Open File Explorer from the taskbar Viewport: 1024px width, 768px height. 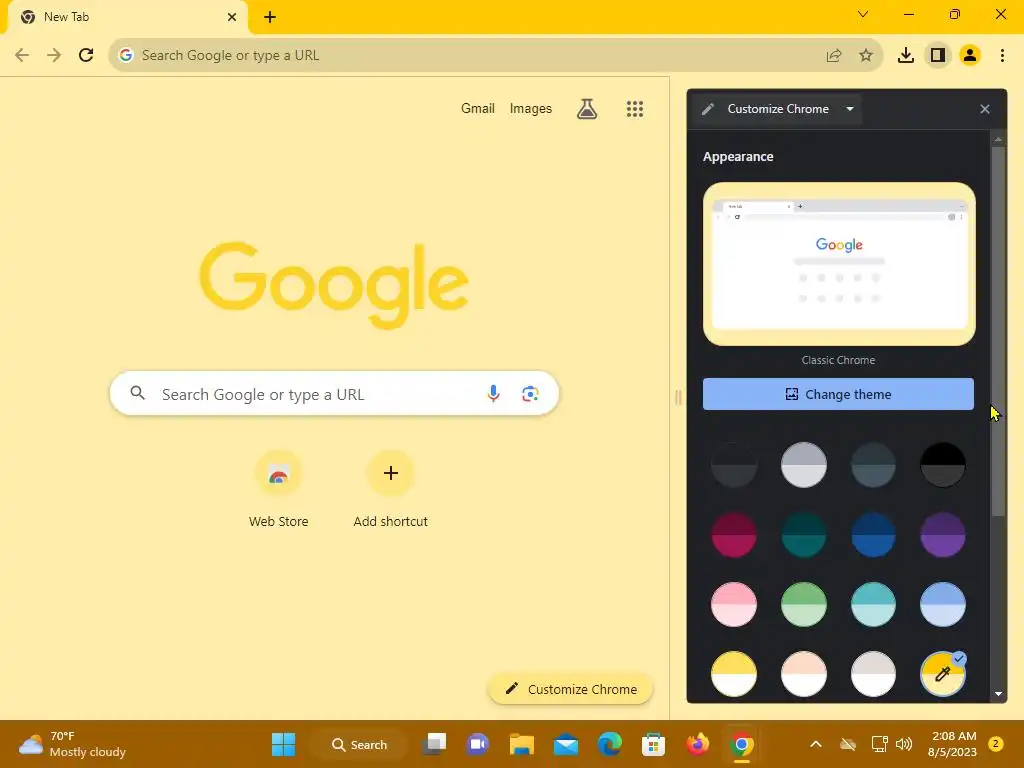coord(522,744)
